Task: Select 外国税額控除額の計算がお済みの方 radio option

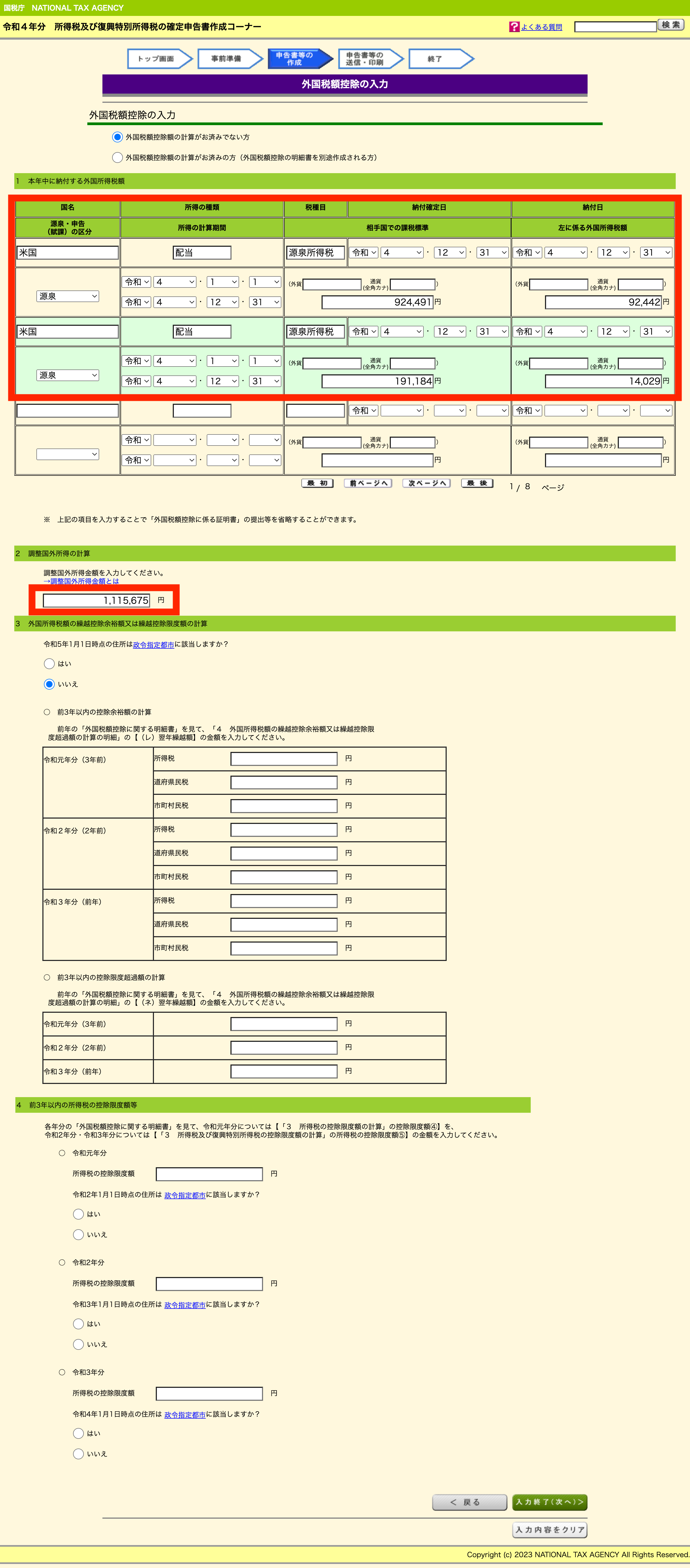Action: click(118, 158)
